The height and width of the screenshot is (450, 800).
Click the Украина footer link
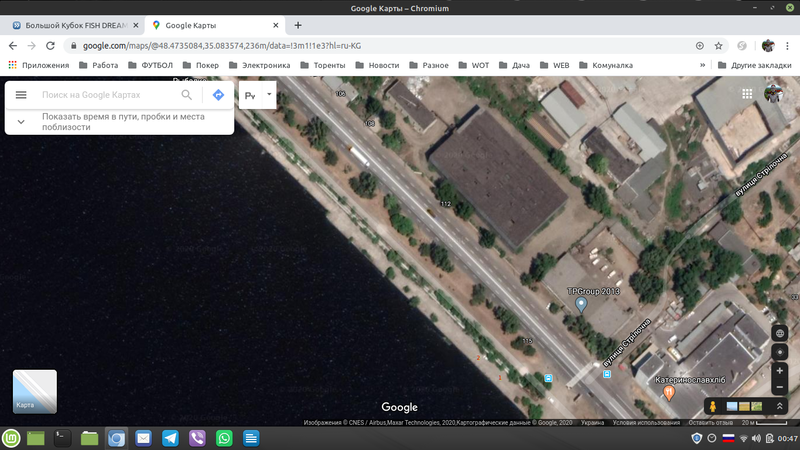592,422
